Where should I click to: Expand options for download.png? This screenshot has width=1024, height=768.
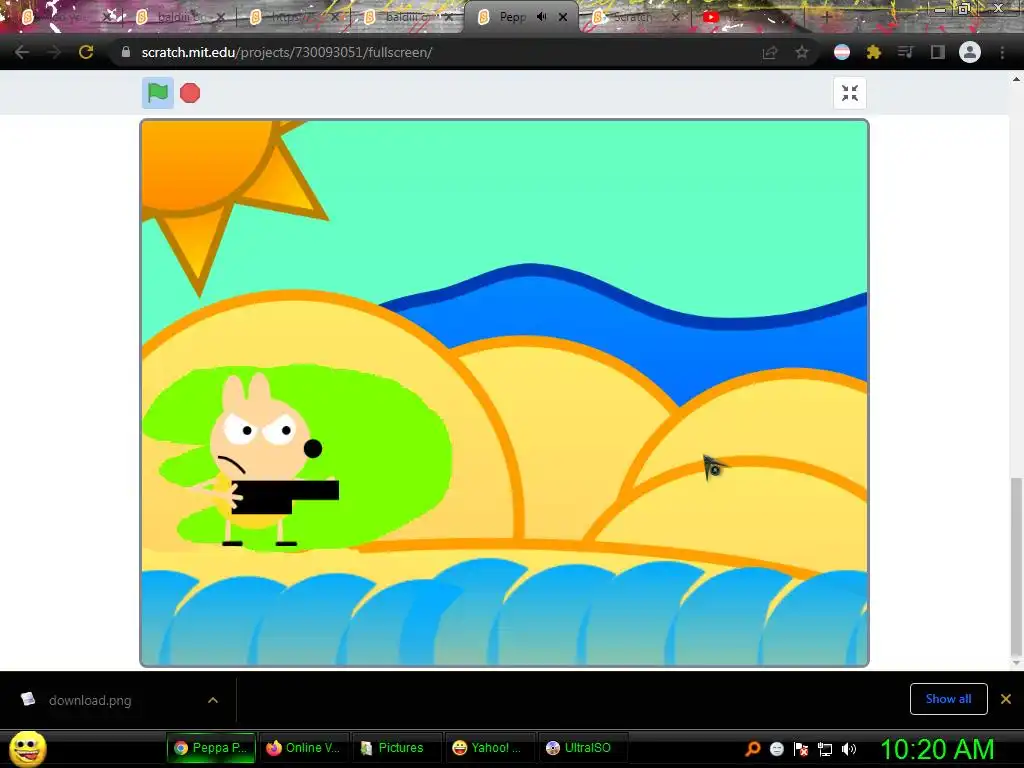(213, 700)
